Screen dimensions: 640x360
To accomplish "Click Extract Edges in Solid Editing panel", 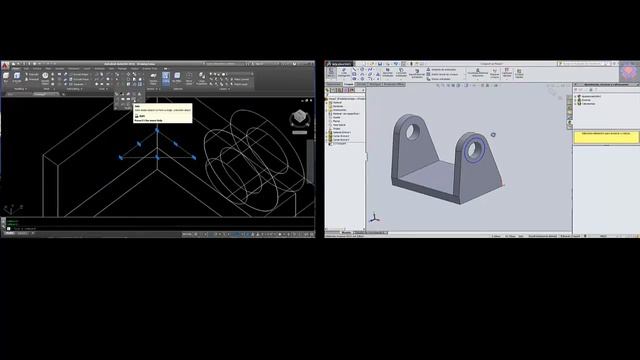I will point(80,74).
